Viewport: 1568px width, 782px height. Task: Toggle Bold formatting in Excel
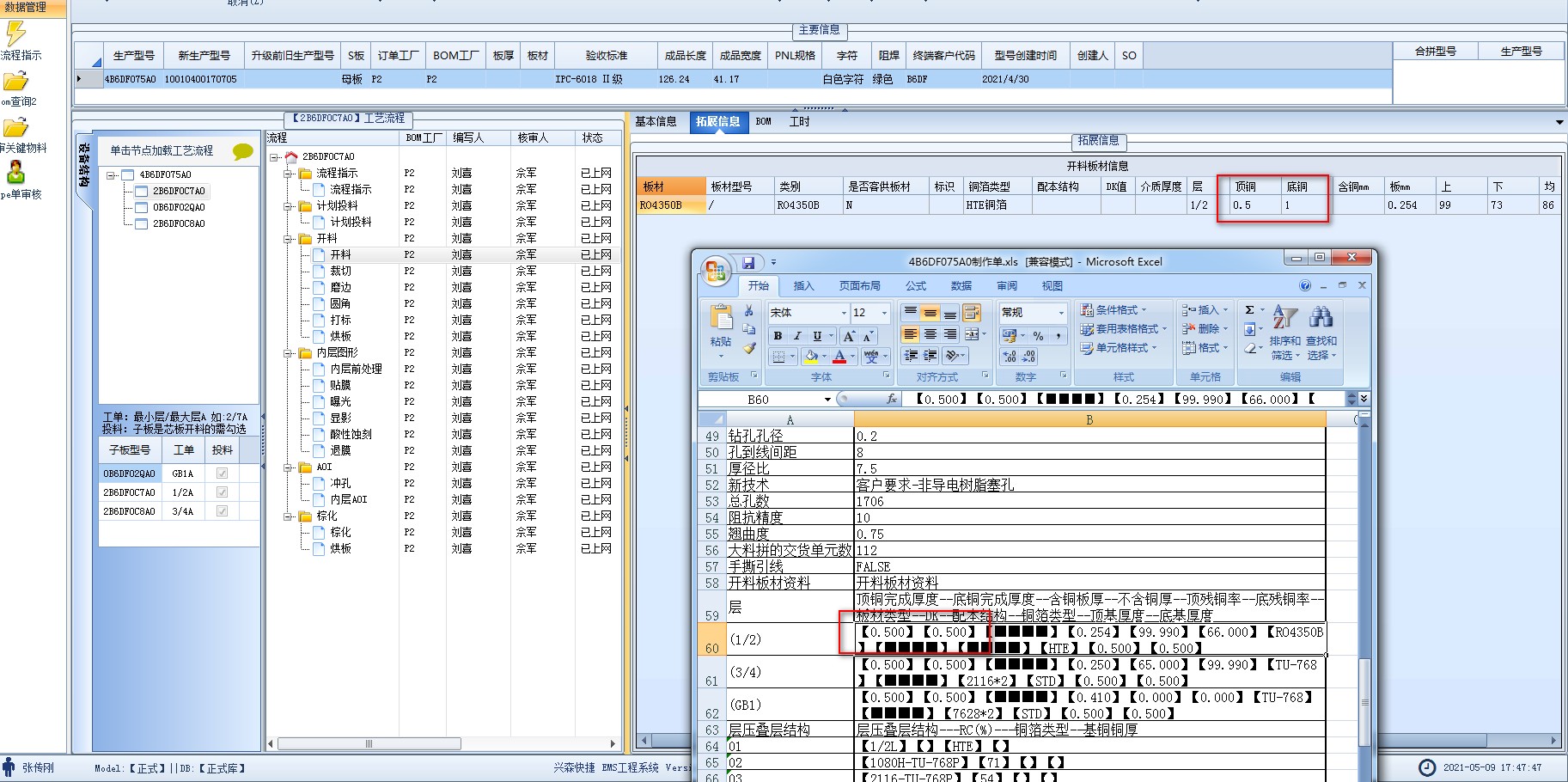778,336
